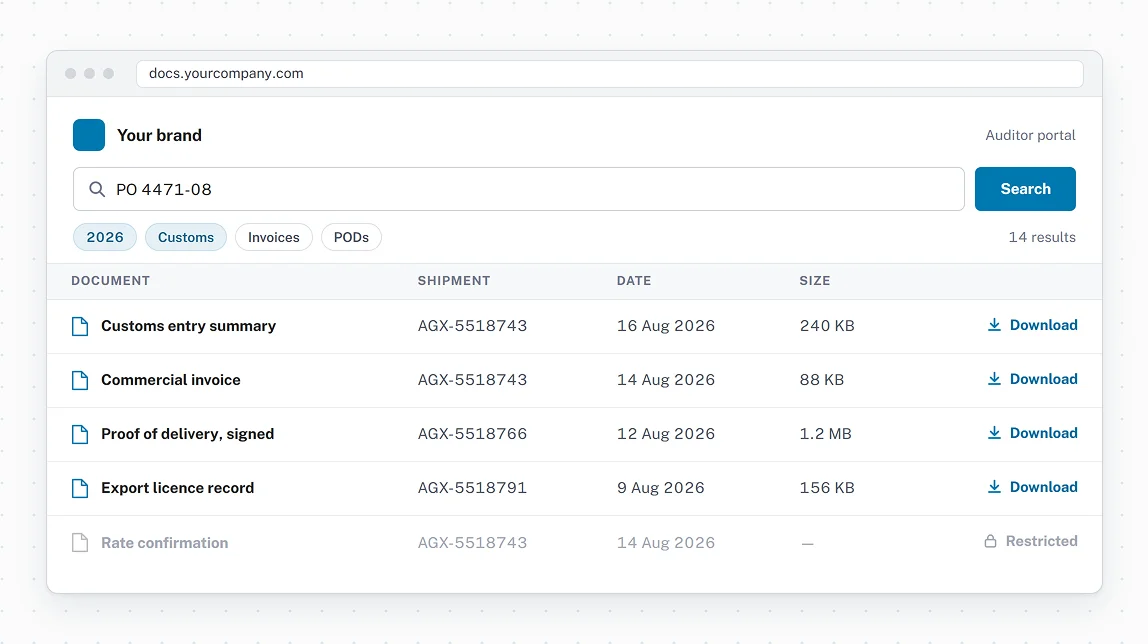This screenshot has height=644, width=1148.
Task: Click shipment AGX-5518766
Action: [472, 434]
